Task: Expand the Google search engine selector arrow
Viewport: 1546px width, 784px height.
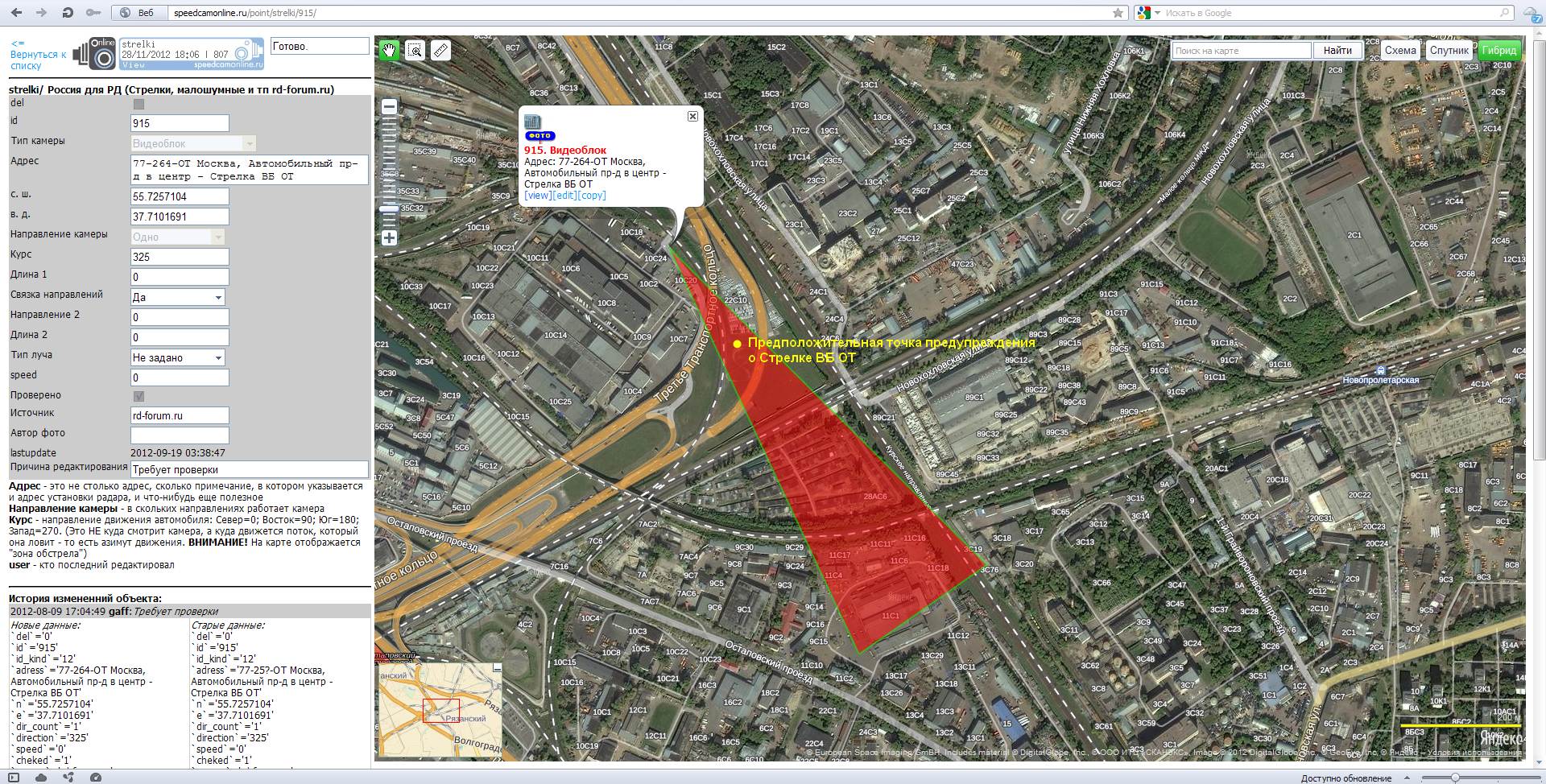Action: (x=1157, y=13)
